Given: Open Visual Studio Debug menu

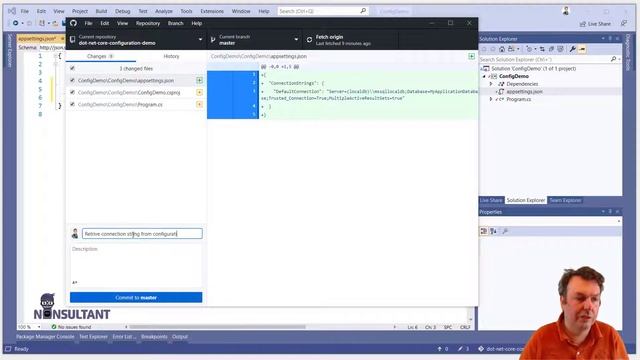Looking at the screenshot, I should (x=122, y=11).
